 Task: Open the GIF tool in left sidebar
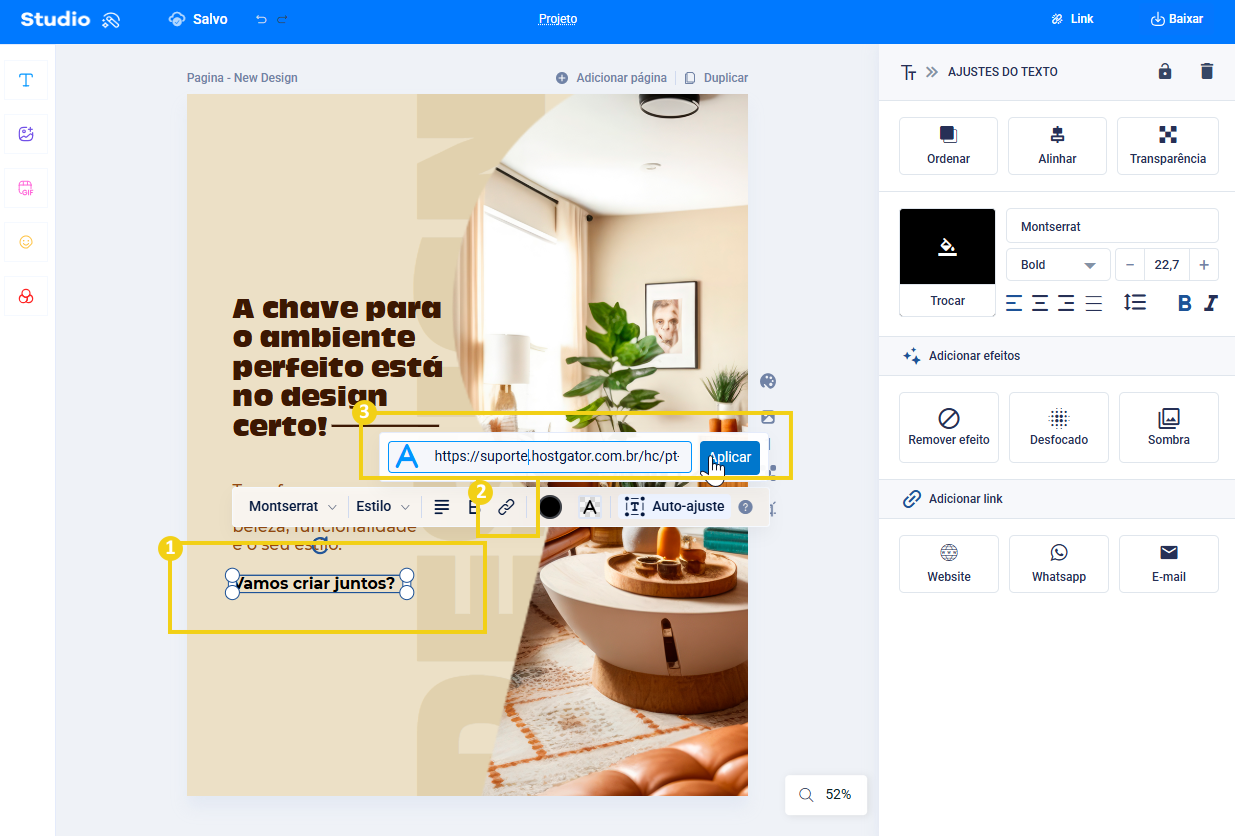[26, 188]
